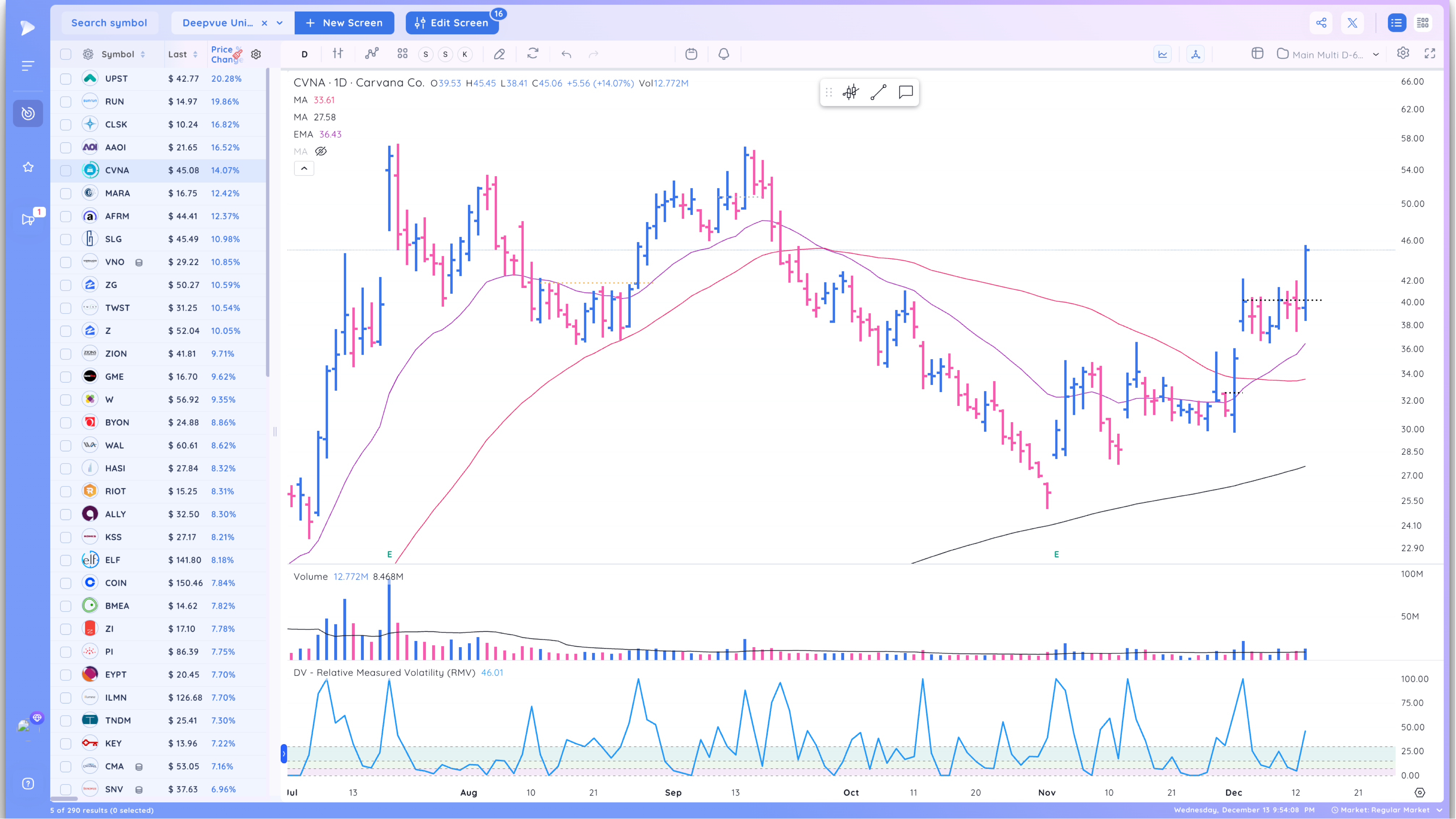
Task: Click the refresh chart icon
Action: pyautogui.click(x=532, y=54)
